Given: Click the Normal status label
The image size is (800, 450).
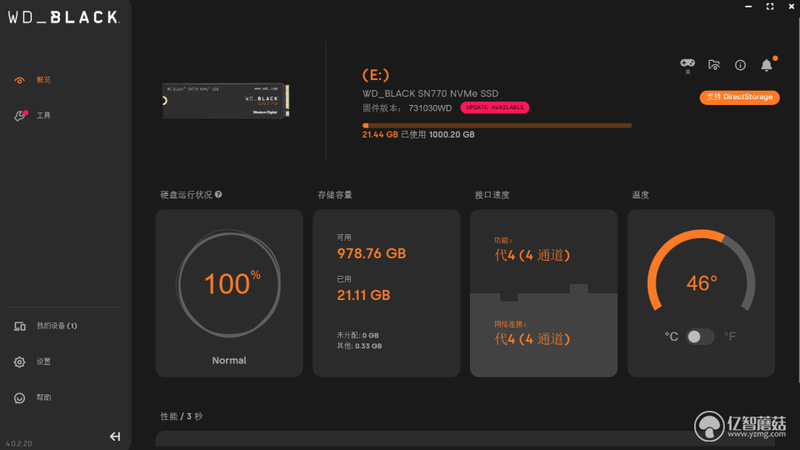Looking at the screenshot, I should (x=229, y=360).
